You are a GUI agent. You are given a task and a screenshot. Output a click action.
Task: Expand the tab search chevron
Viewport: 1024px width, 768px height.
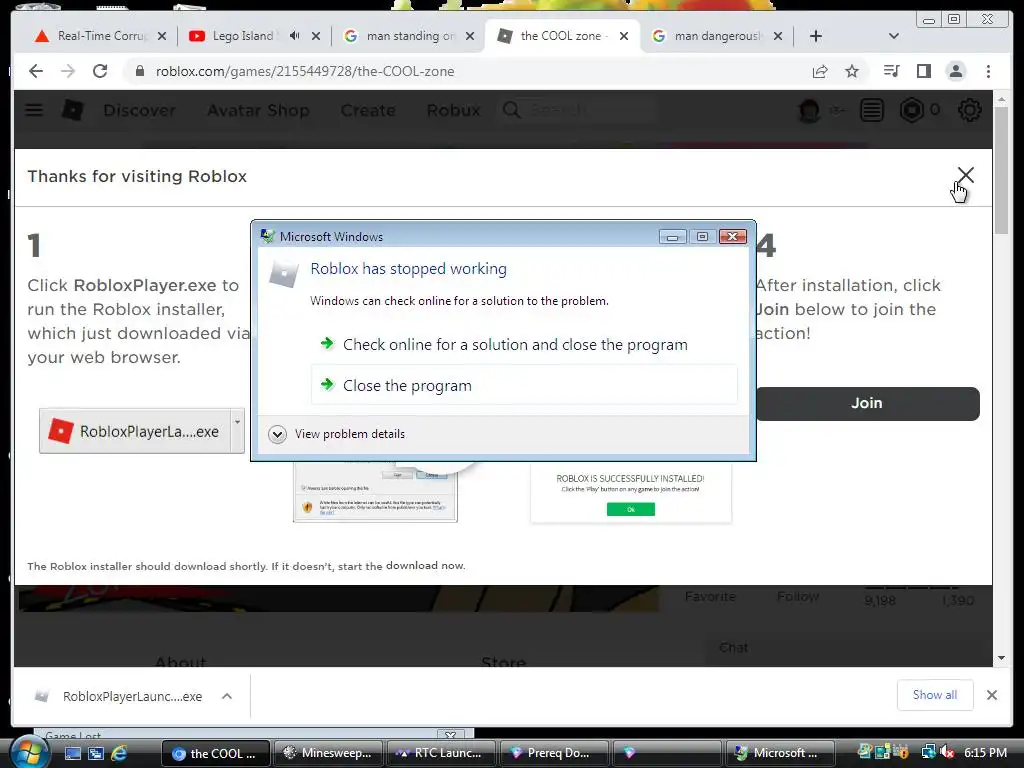point(894,36)
